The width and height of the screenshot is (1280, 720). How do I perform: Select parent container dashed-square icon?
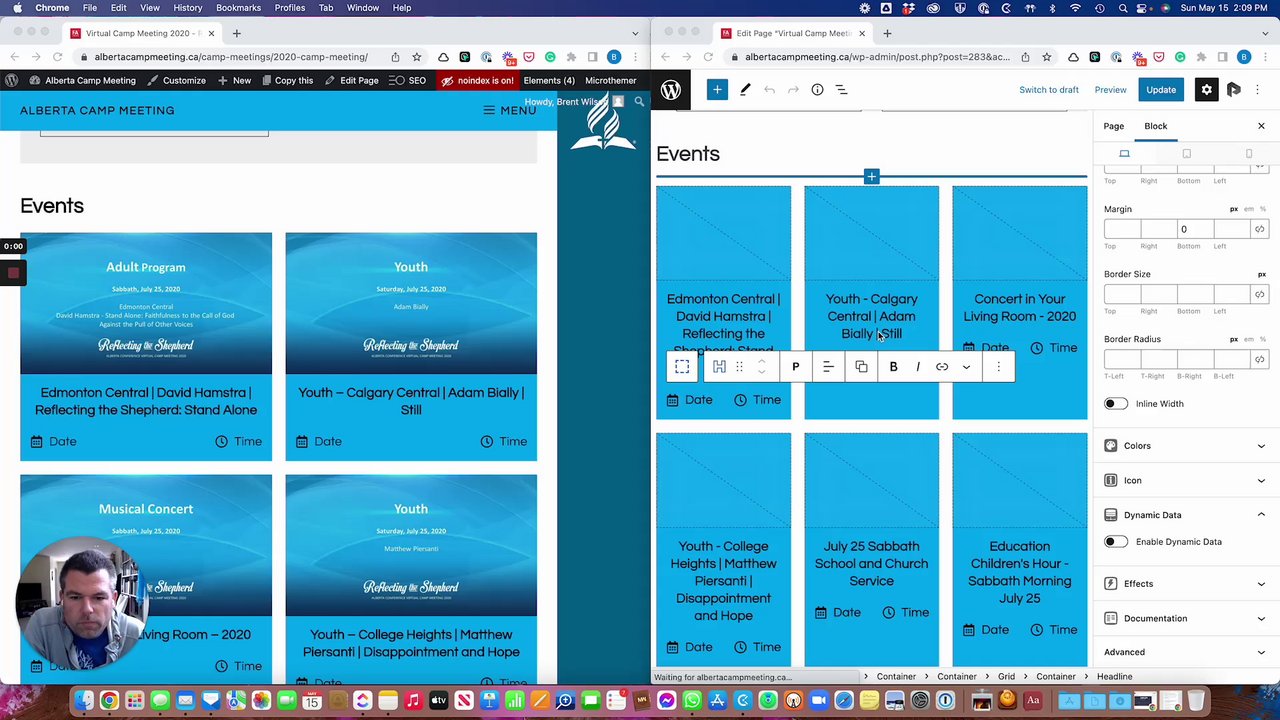tap(682, 367)
